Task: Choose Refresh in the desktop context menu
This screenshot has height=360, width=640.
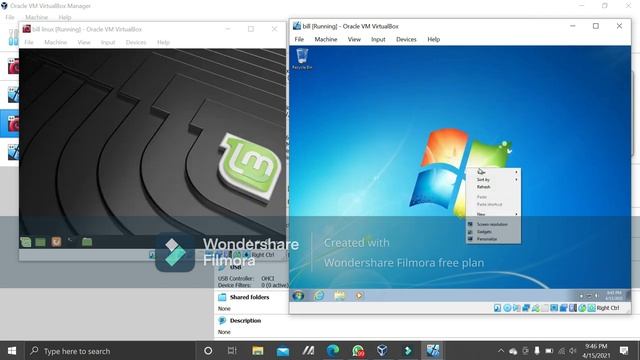Action: [493, 187]
